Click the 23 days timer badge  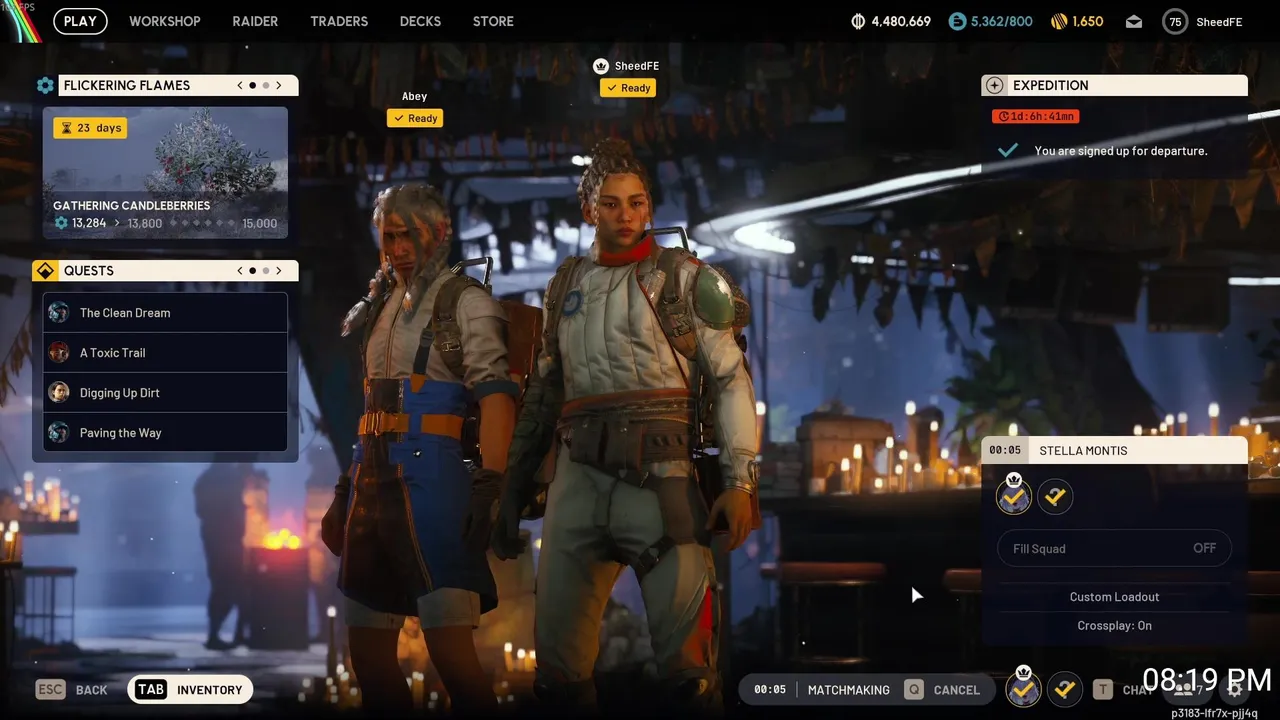(x=90, y=128)
